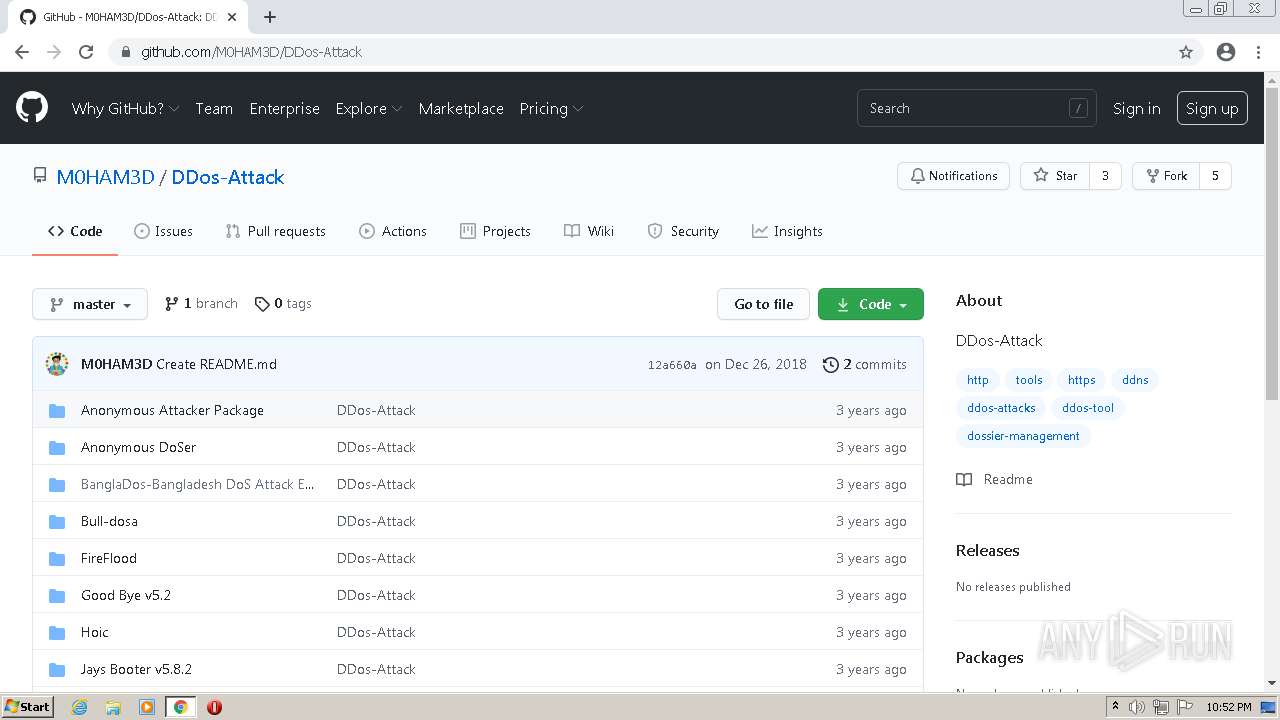Viewport: 1280px width, 720px height.
Task: Click the star count 3
Action: (1105, 176)
